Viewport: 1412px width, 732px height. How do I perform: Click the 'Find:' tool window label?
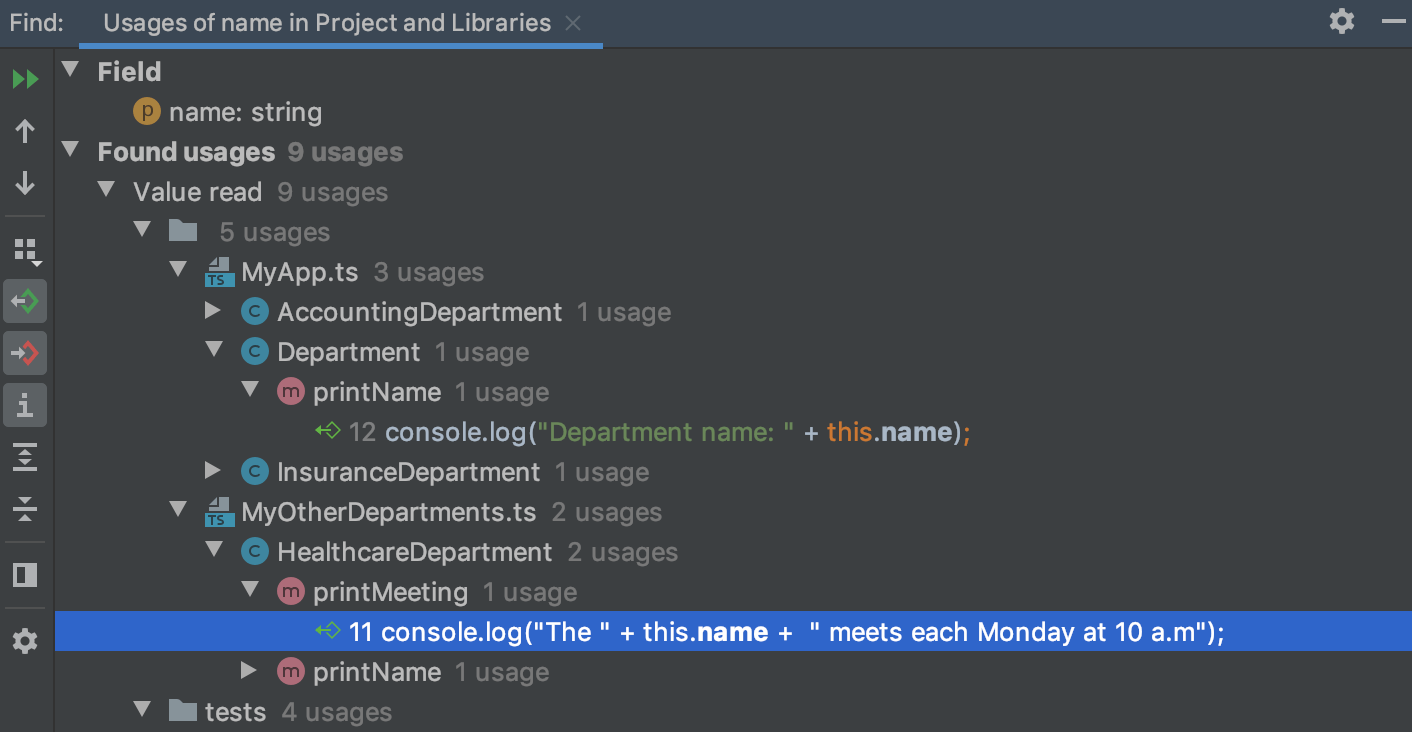37,23
